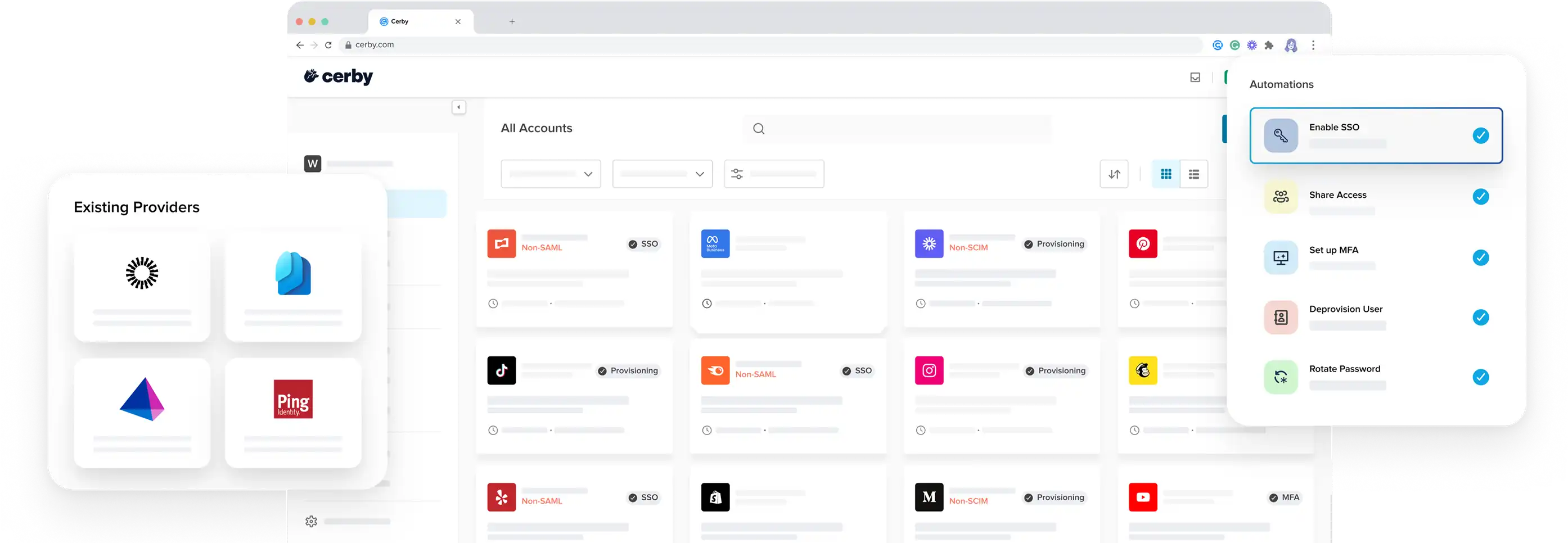1568x543 pixels.
Task: Click the W workspace icon in sidebar
Action: click(x=313, y=164)
